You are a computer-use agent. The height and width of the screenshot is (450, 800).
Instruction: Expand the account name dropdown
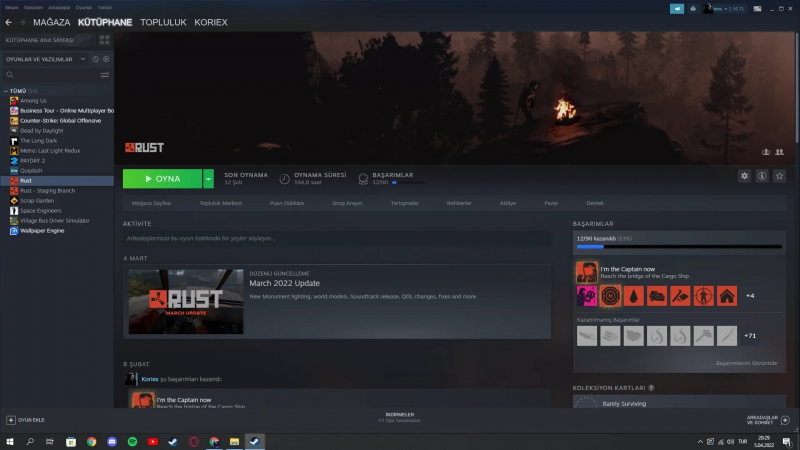coord(724,9)
